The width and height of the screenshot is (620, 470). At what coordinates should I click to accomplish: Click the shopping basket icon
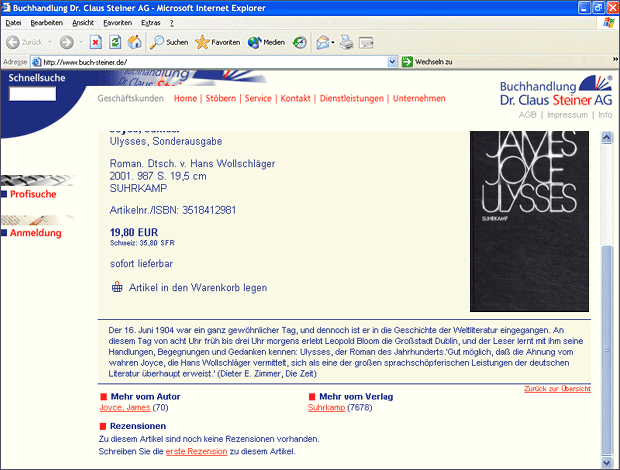click(x=117, y=287)
